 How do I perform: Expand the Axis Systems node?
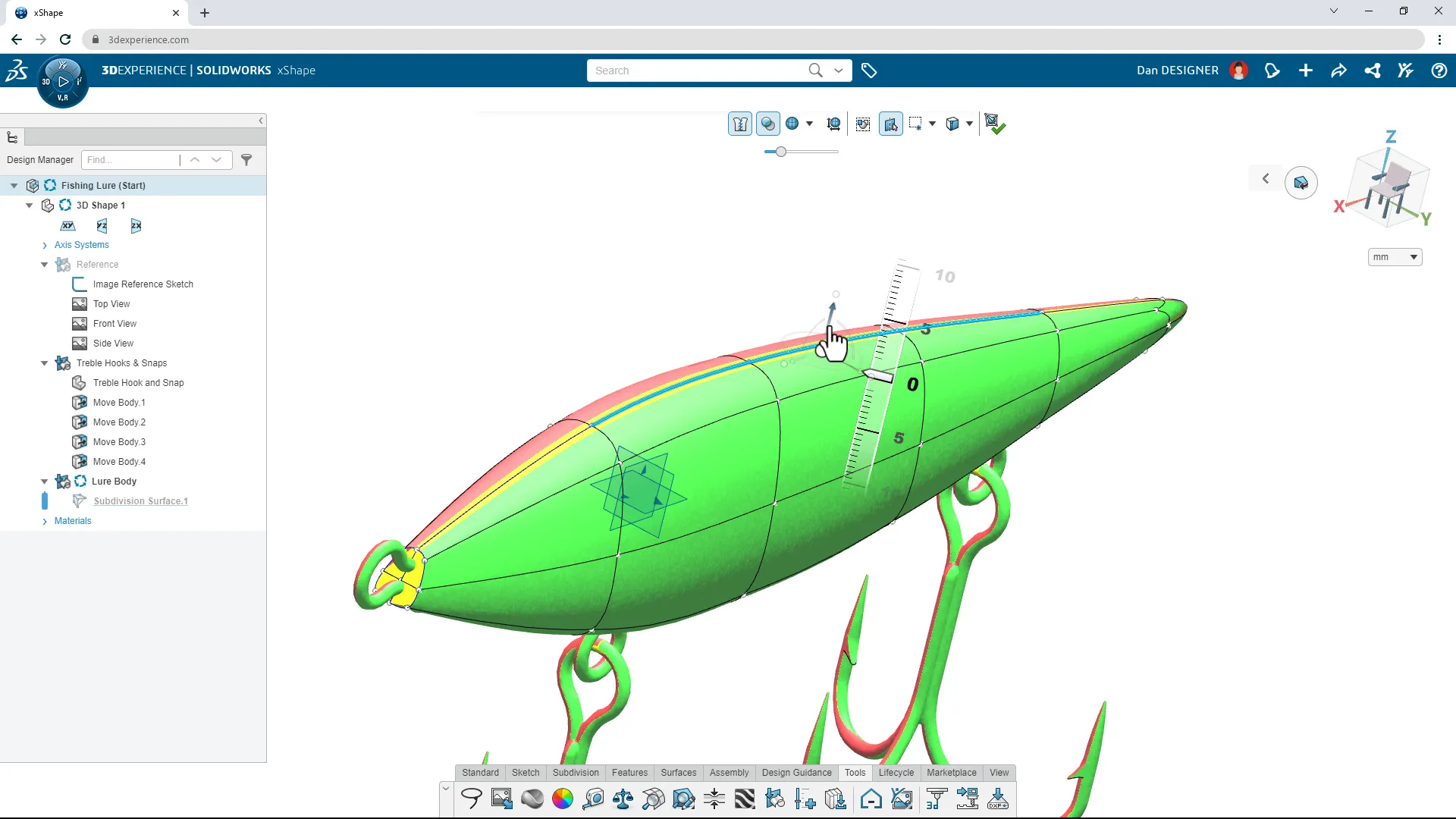[x=44, y=245]
